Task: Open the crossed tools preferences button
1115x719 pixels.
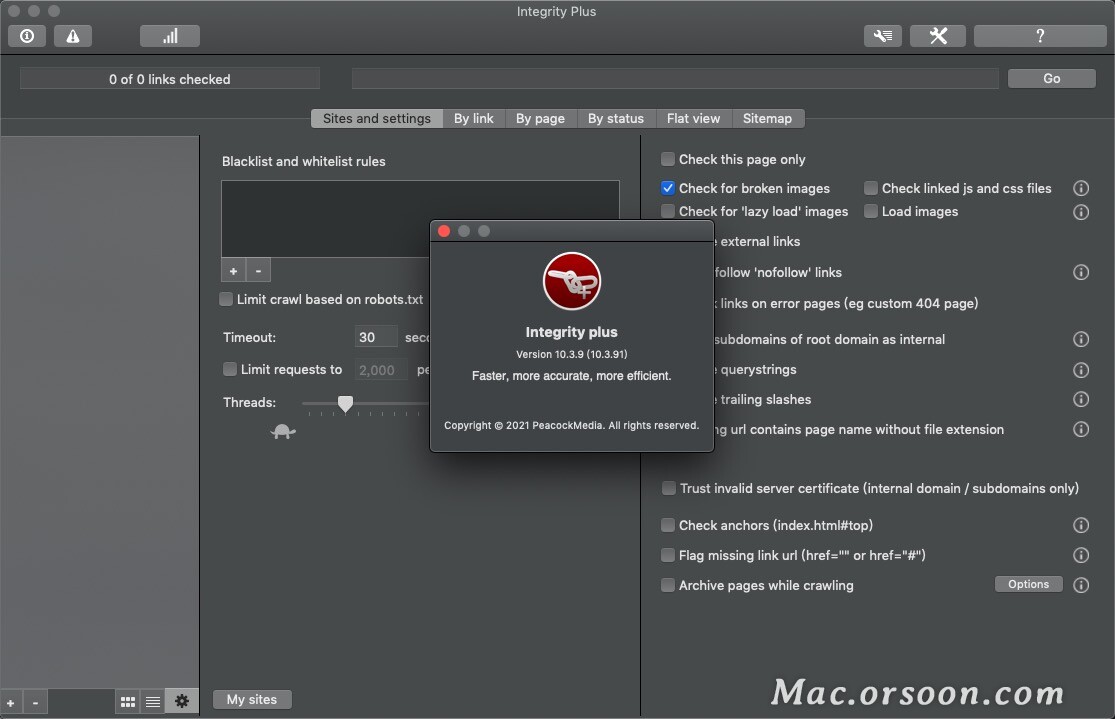Action: (938, 36)
